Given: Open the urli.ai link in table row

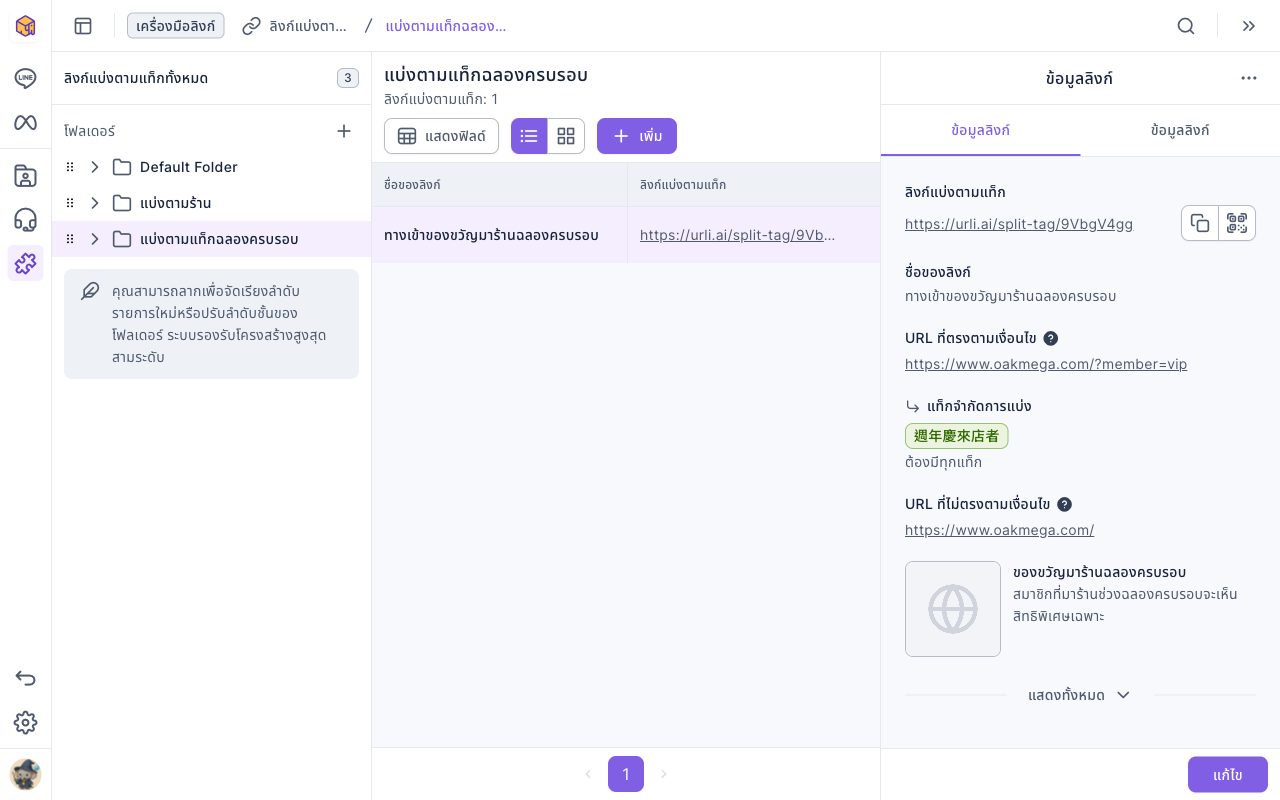Looking at the screenshot, I should 737,235.
